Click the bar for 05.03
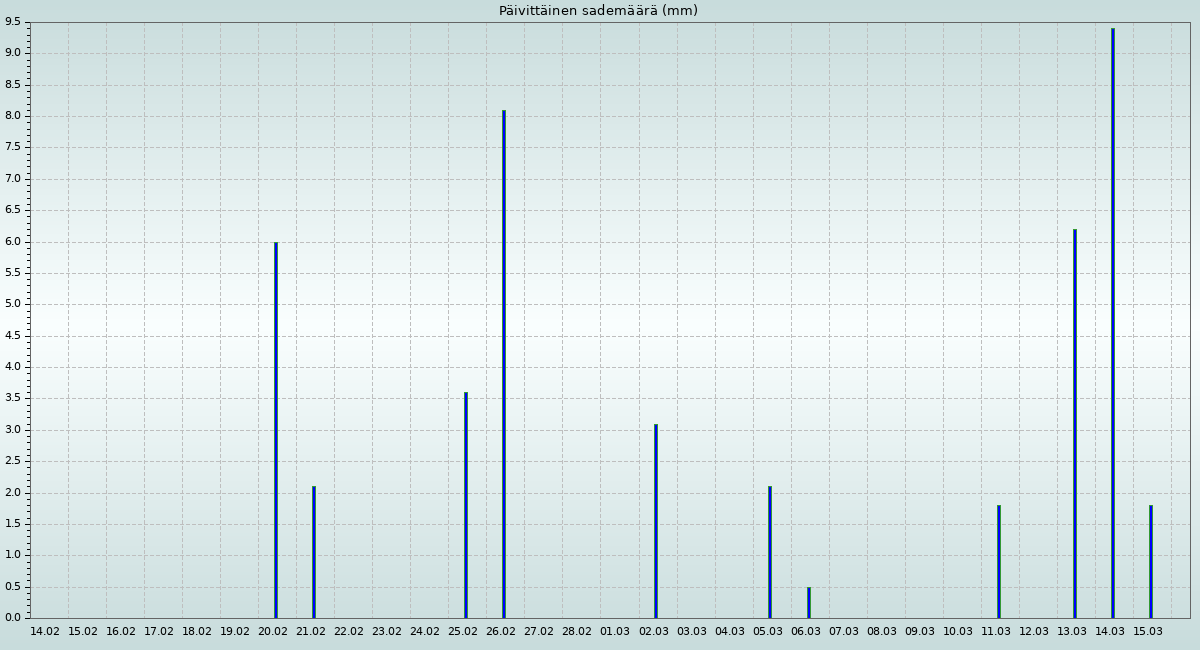The width and height of the screenshot is (1200, 650). coord(770,552)
